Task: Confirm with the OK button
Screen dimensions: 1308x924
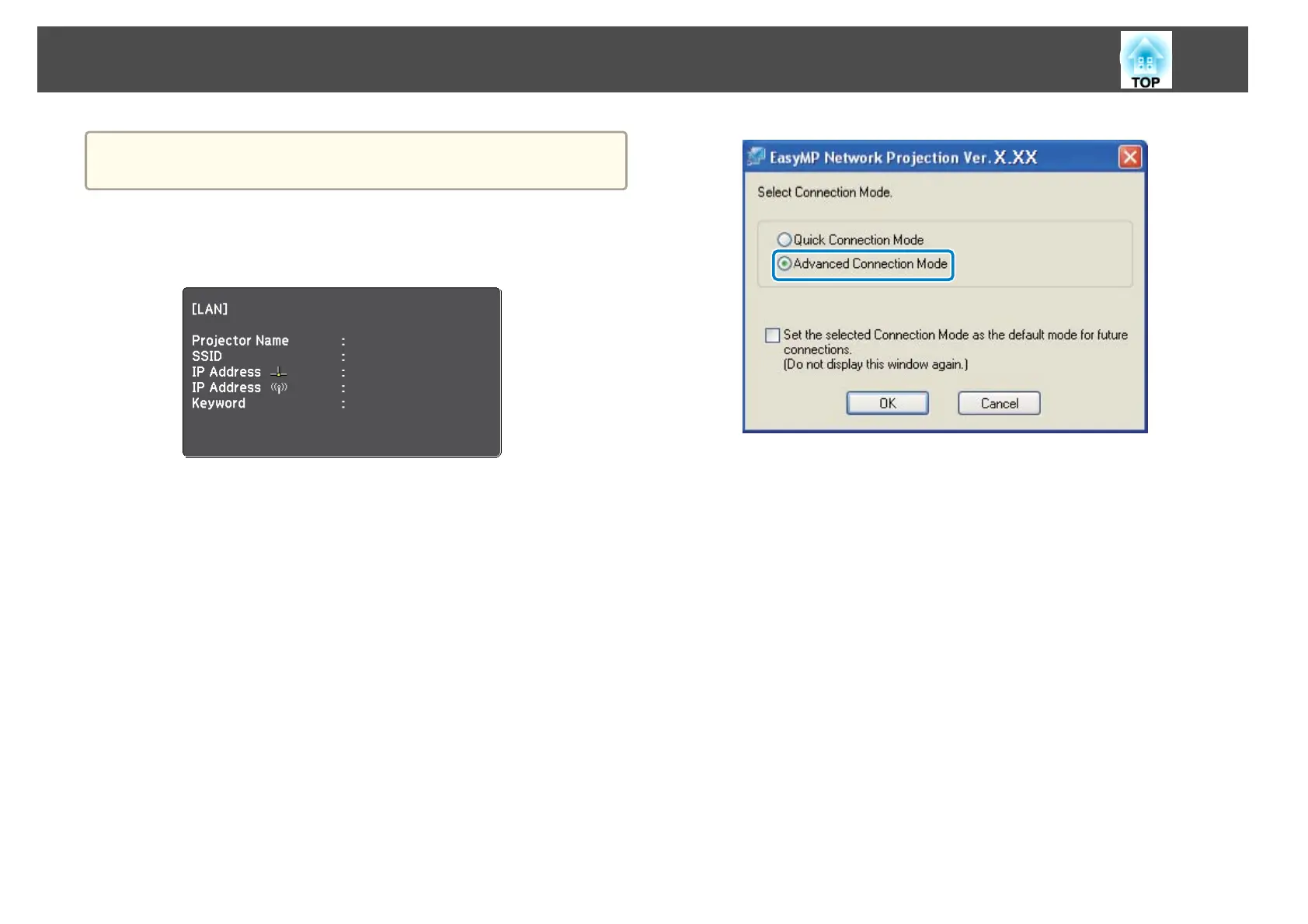Action: 887,403
